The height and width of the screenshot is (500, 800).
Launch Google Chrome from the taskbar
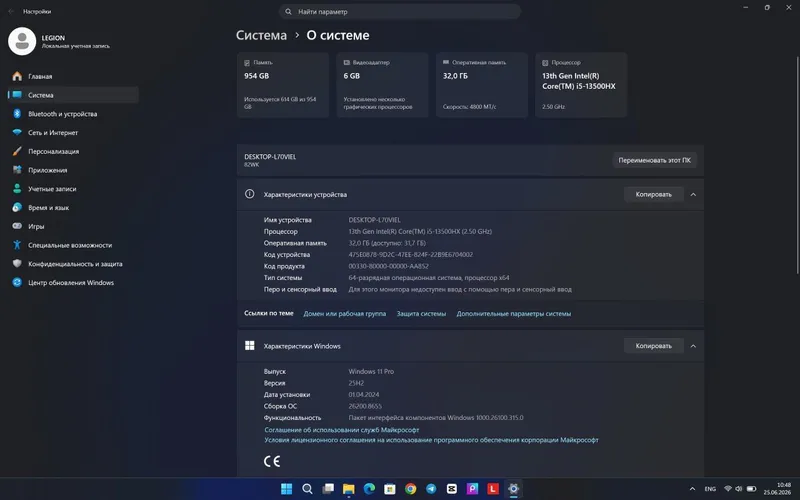(411, 489)
